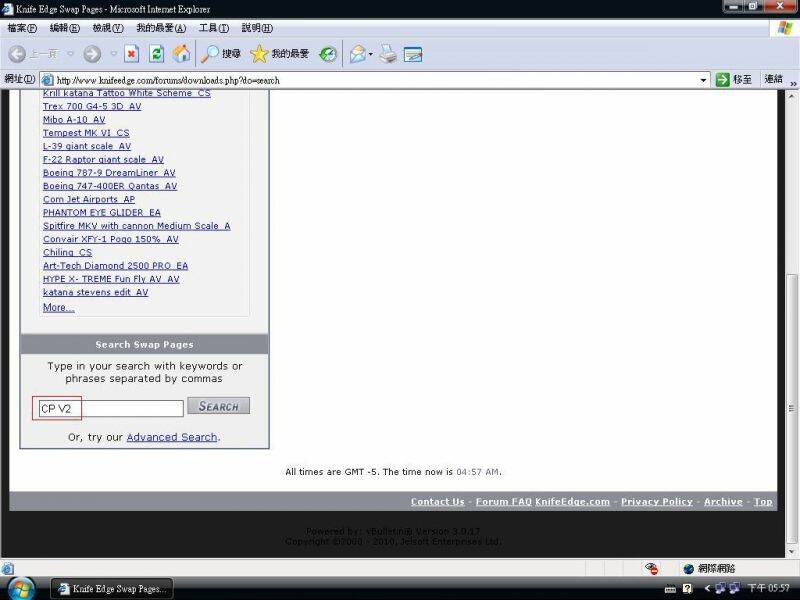
Task: Open the Privacy Policy footer link
Action: tap(657, 502)
